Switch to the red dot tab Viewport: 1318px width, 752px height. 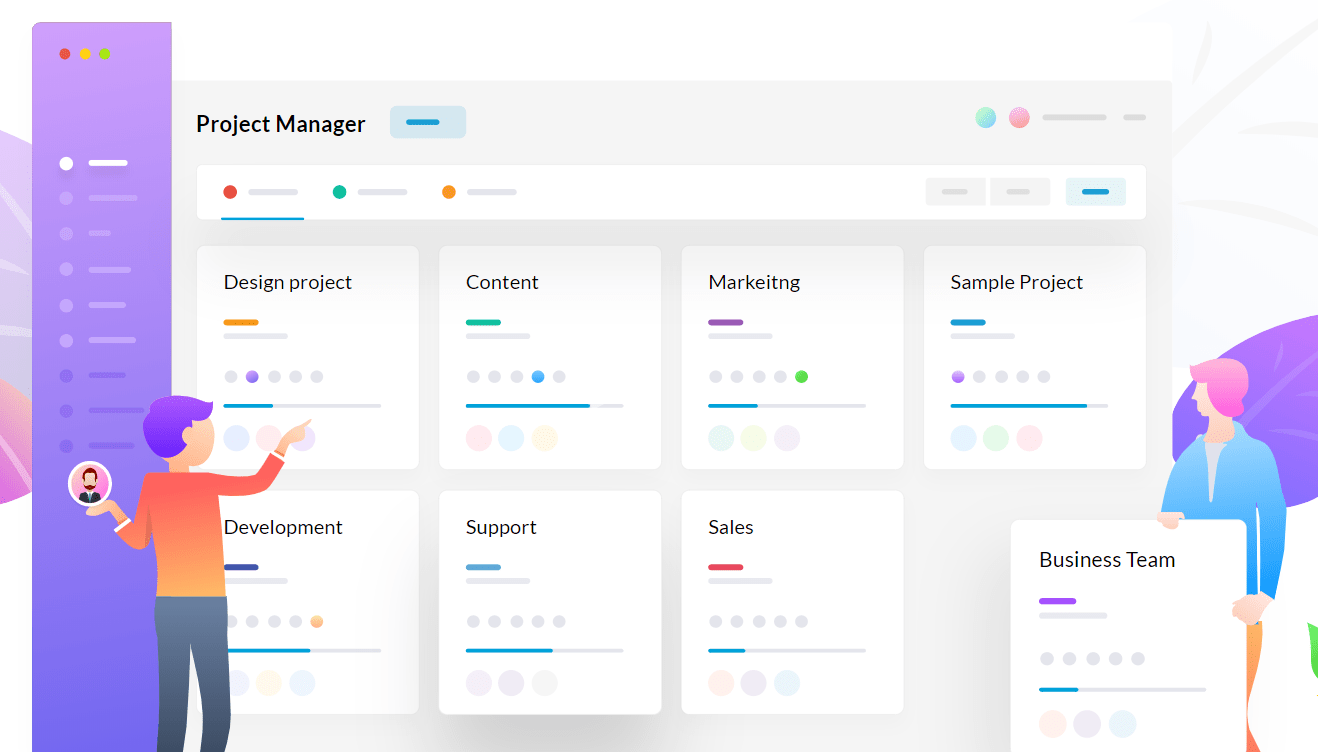[261, 192]
